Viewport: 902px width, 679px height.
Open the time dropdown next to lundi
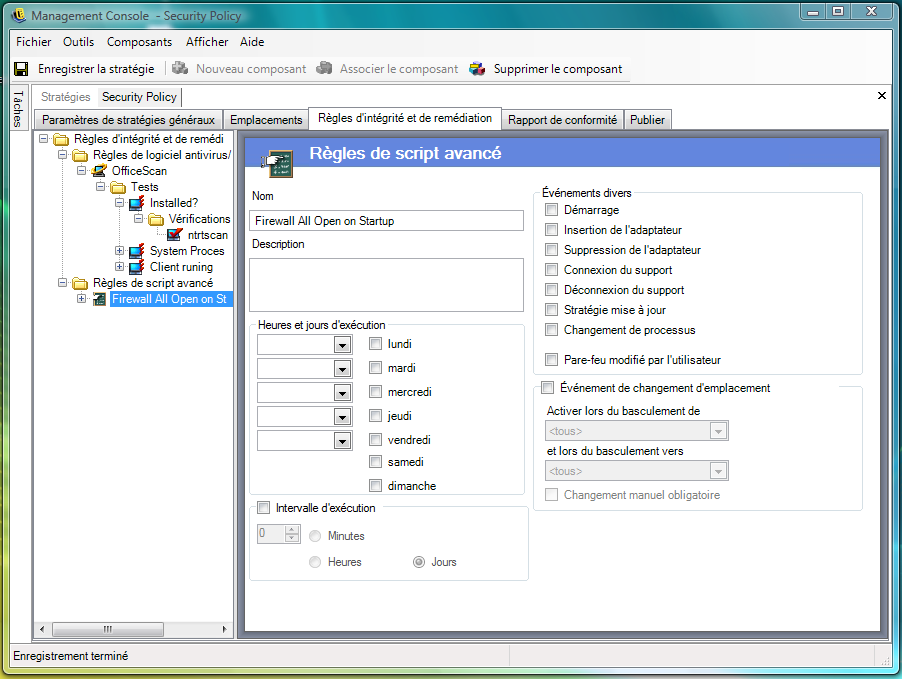[x=342, y=345]
